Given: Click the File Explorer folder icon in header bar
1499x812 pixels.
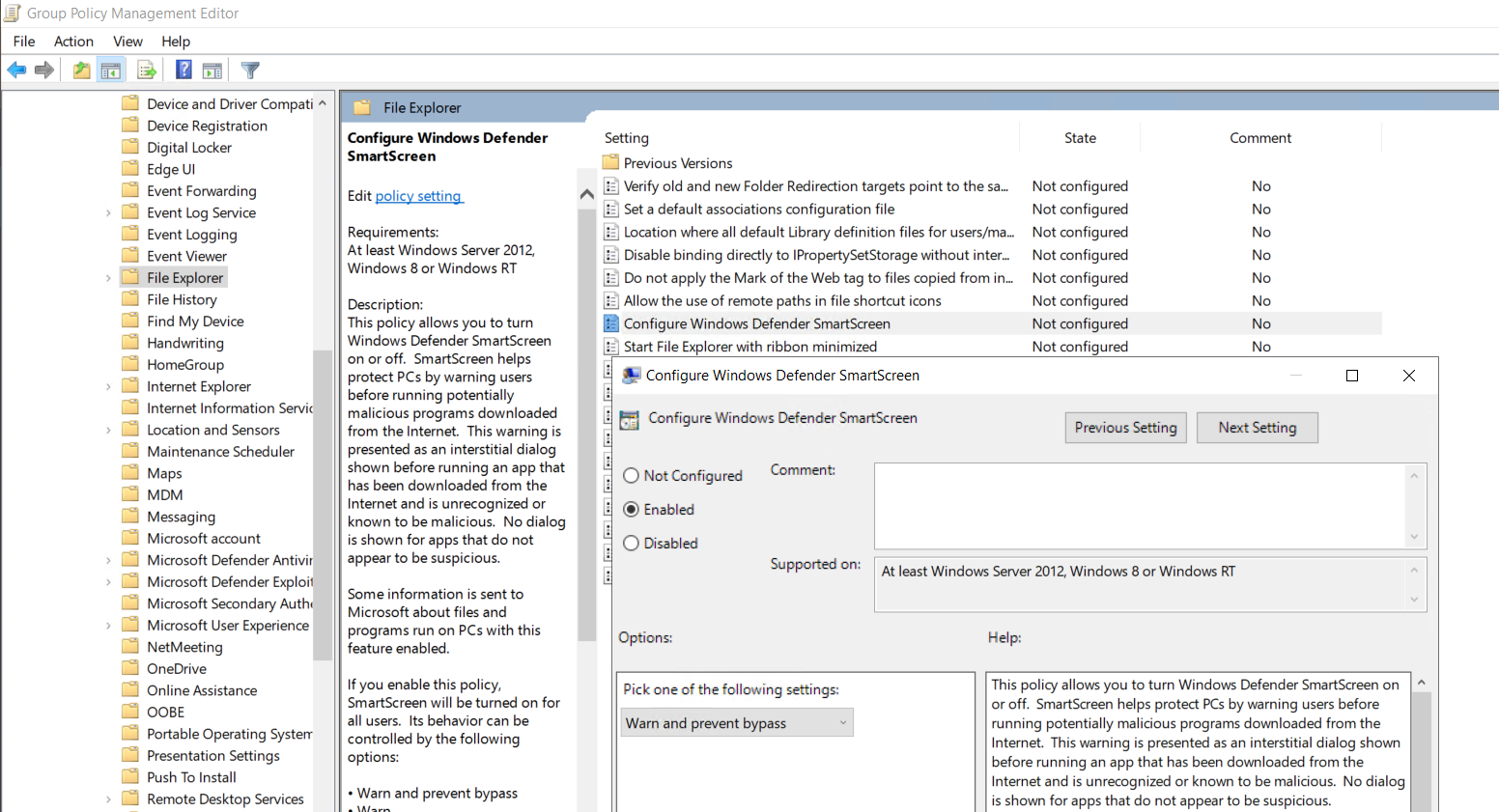Looking at the screenshot, I should tap(362, 107).
